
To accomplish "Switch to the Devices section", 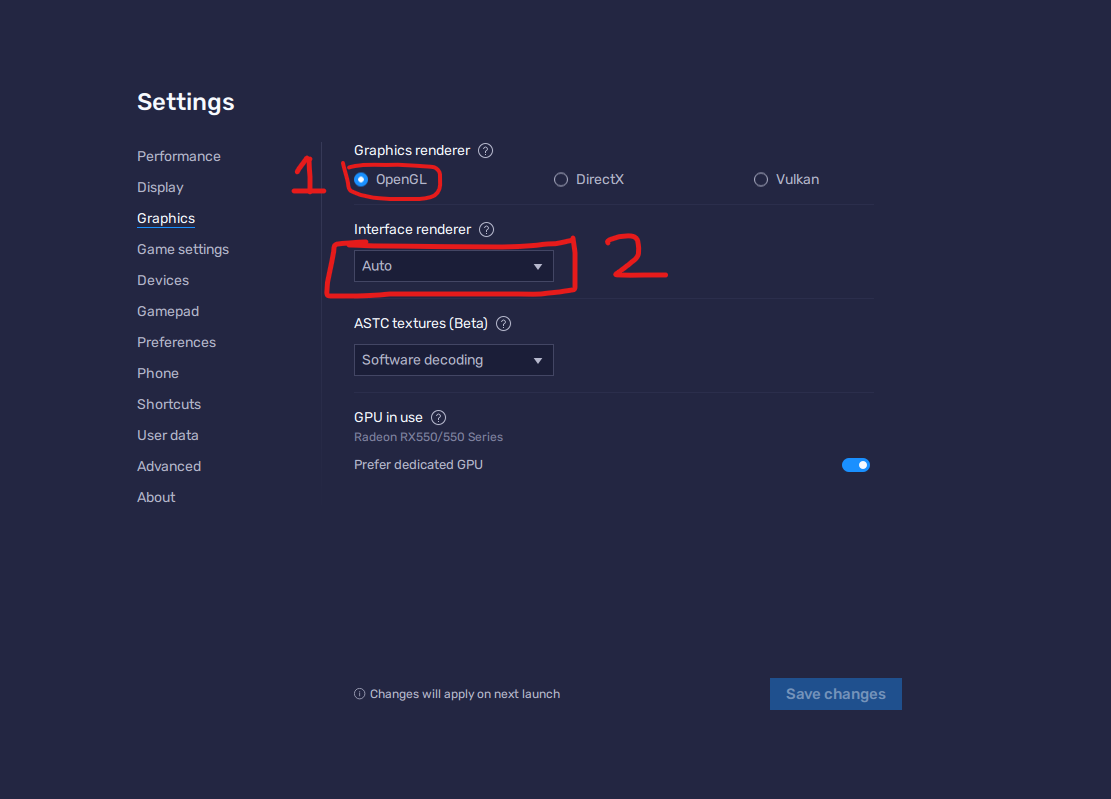I will pyautogui.click(x=163, y=280).
